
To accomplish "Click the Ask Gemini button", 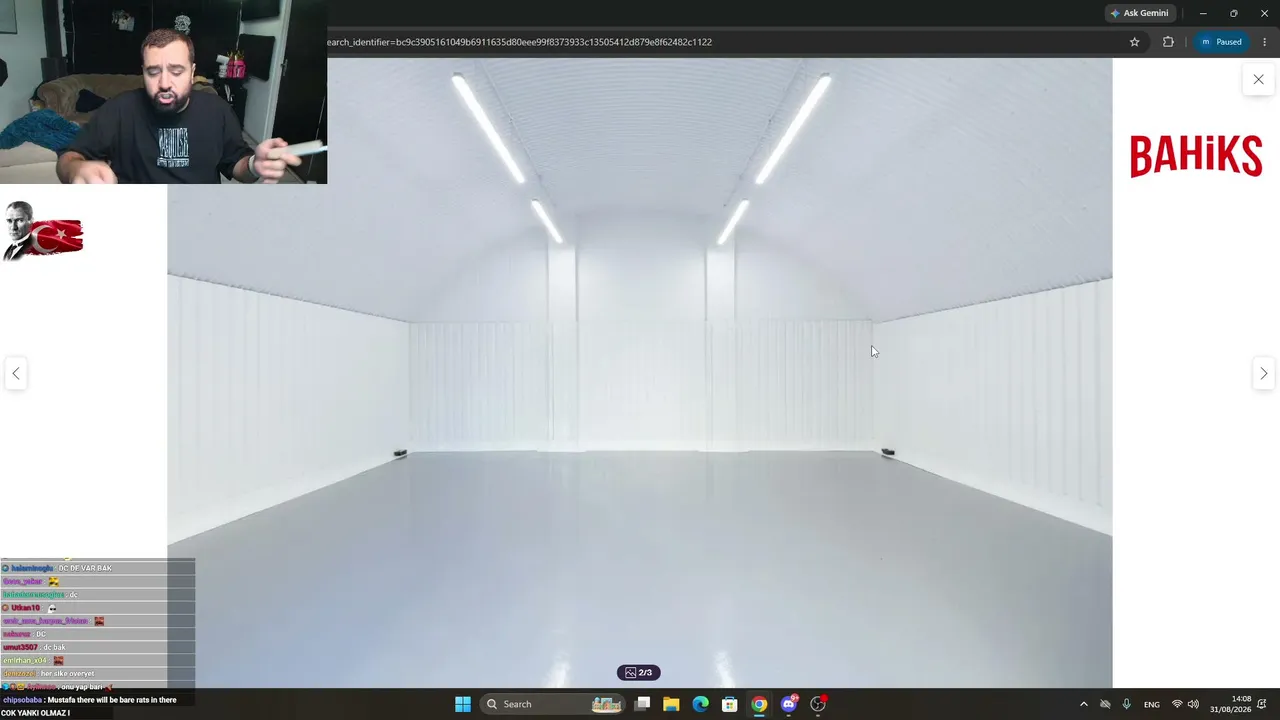I will pyautogui.click(x=1138, y=13).
